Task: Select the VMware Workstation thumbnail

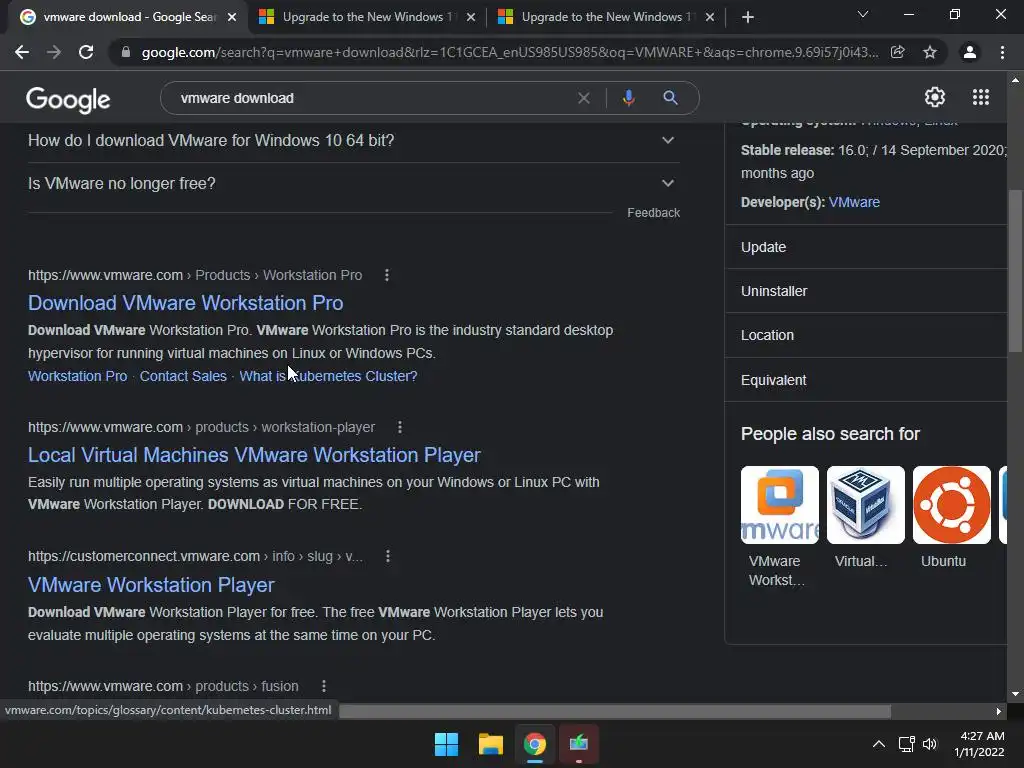Action: click(779, 505)
